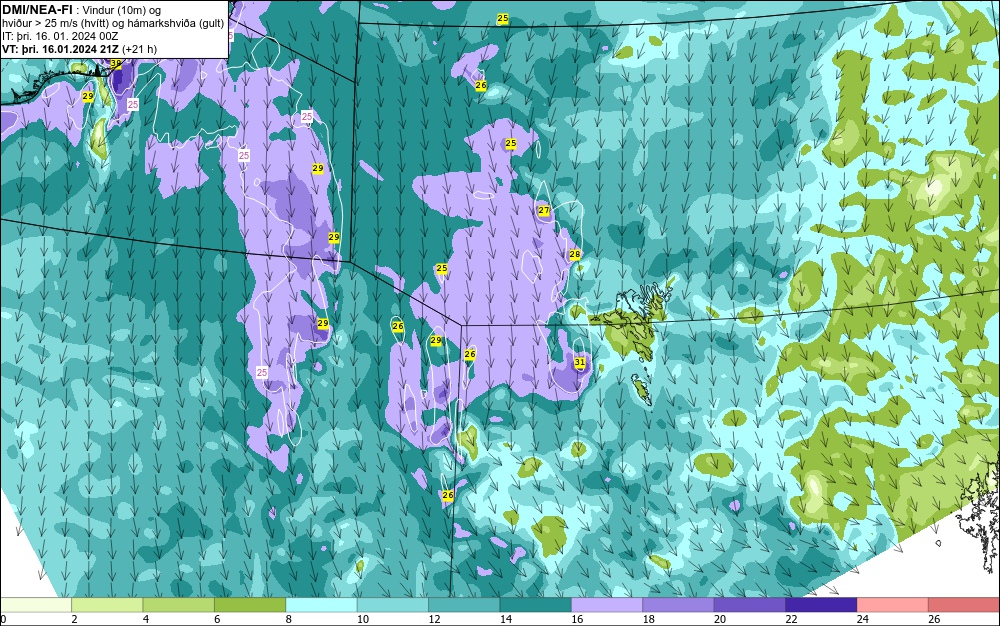Click the 6–8 m/s olive green legend swatch
1000x626 pixels.
coord(250,605)
